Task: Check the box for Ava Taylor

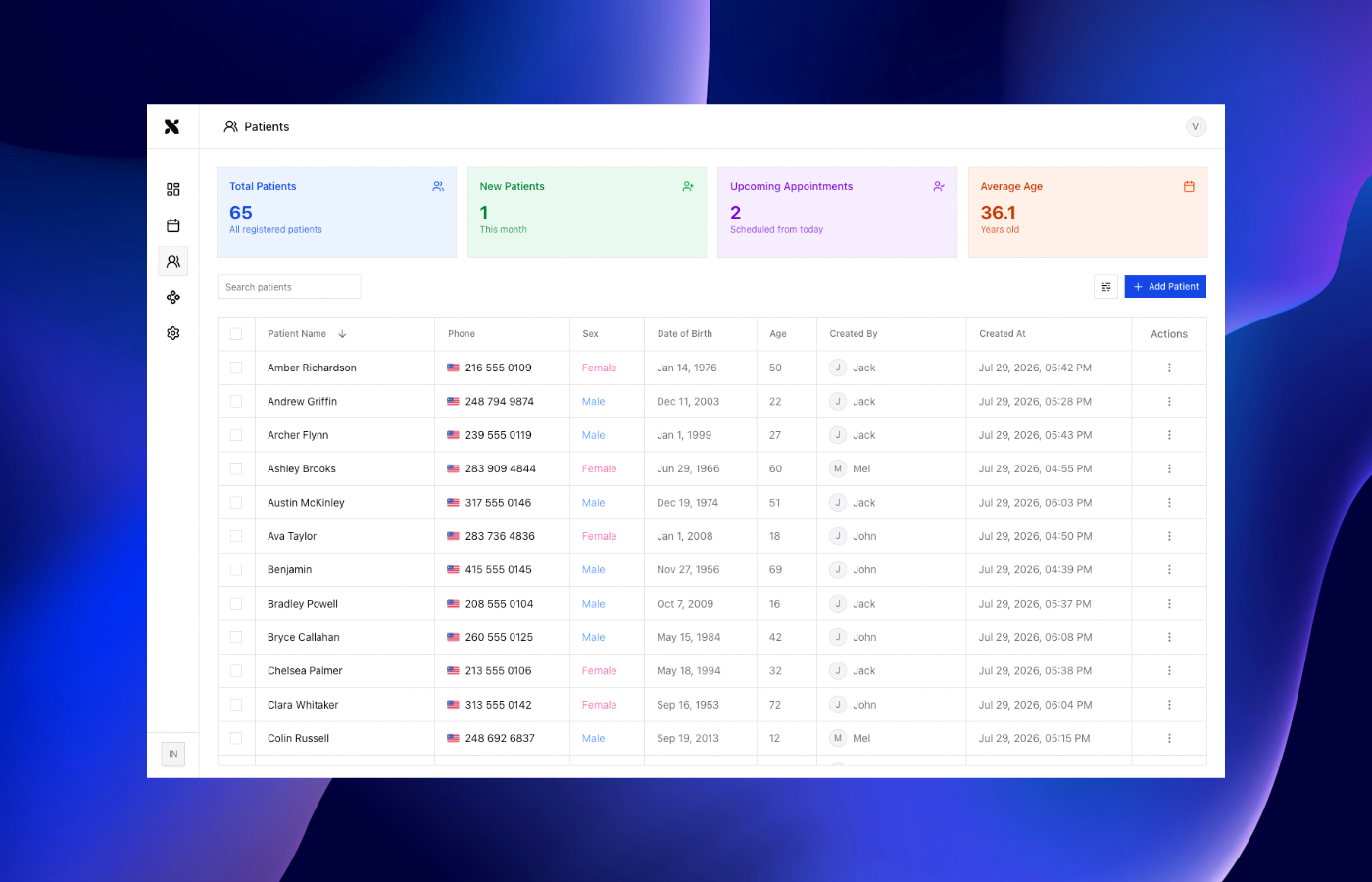Action: 236,536
